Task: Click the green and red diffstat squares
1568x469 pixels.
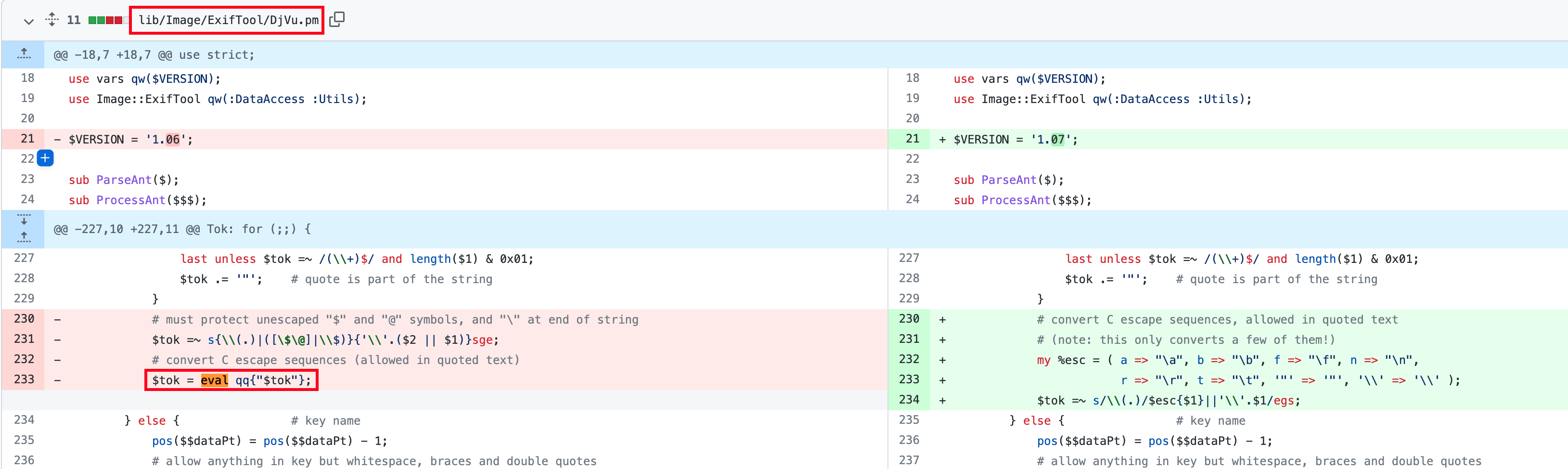Action: point(105,20)
